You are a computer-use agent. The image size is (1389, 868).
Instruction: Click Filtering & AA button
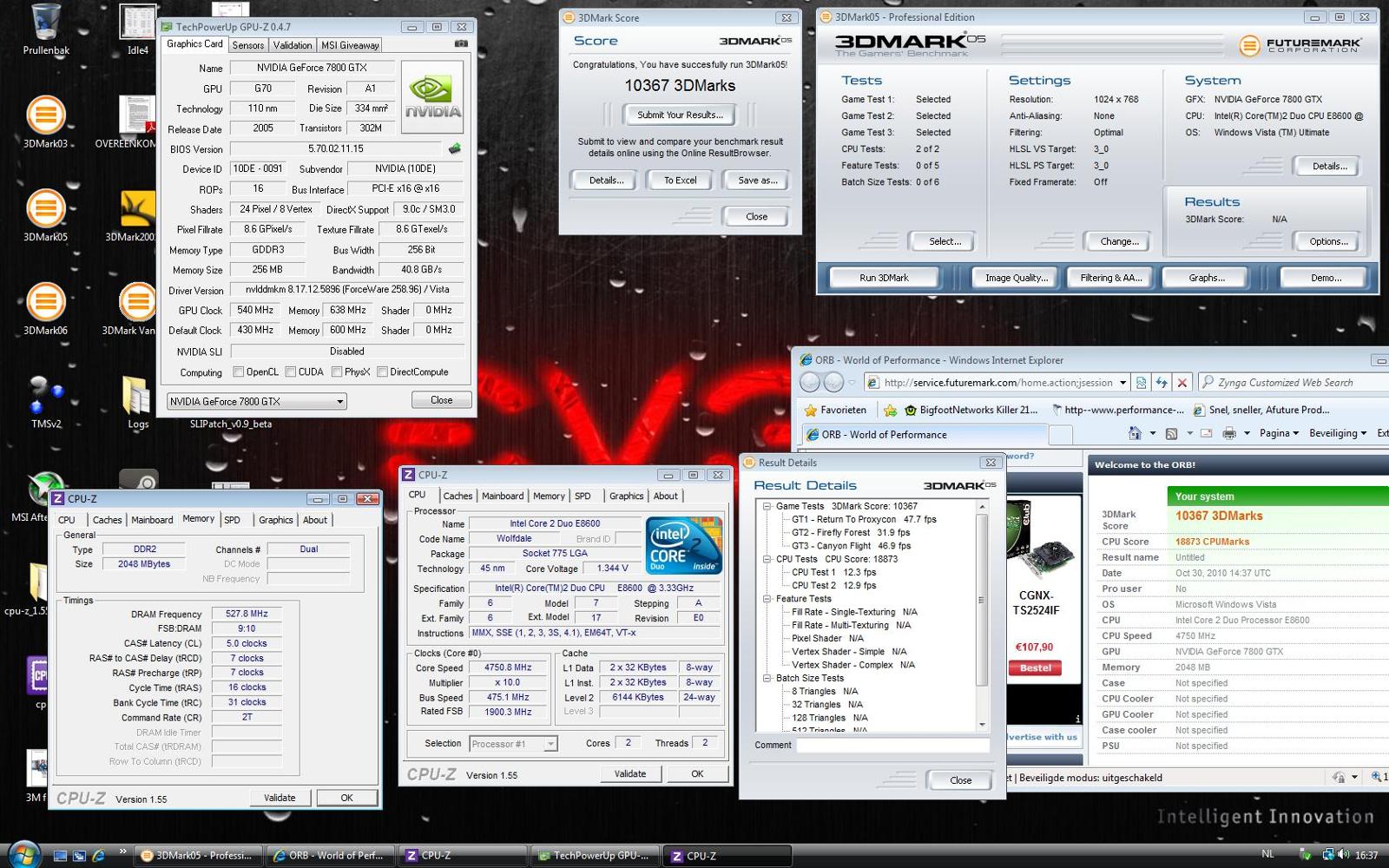pyautogui.click(x=1110, y=278)
